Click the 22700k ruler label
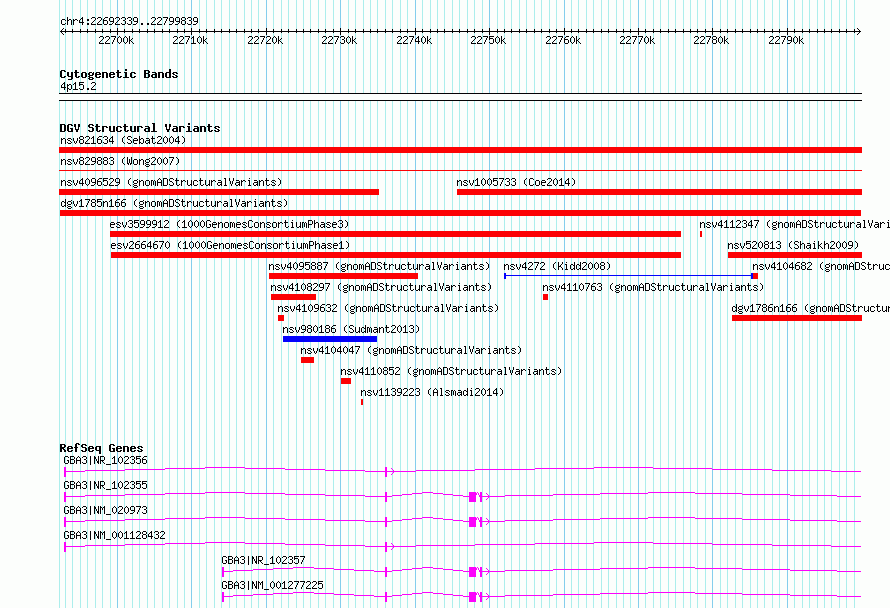This screenshot has height=608, width=890. (x=116, y=40)
